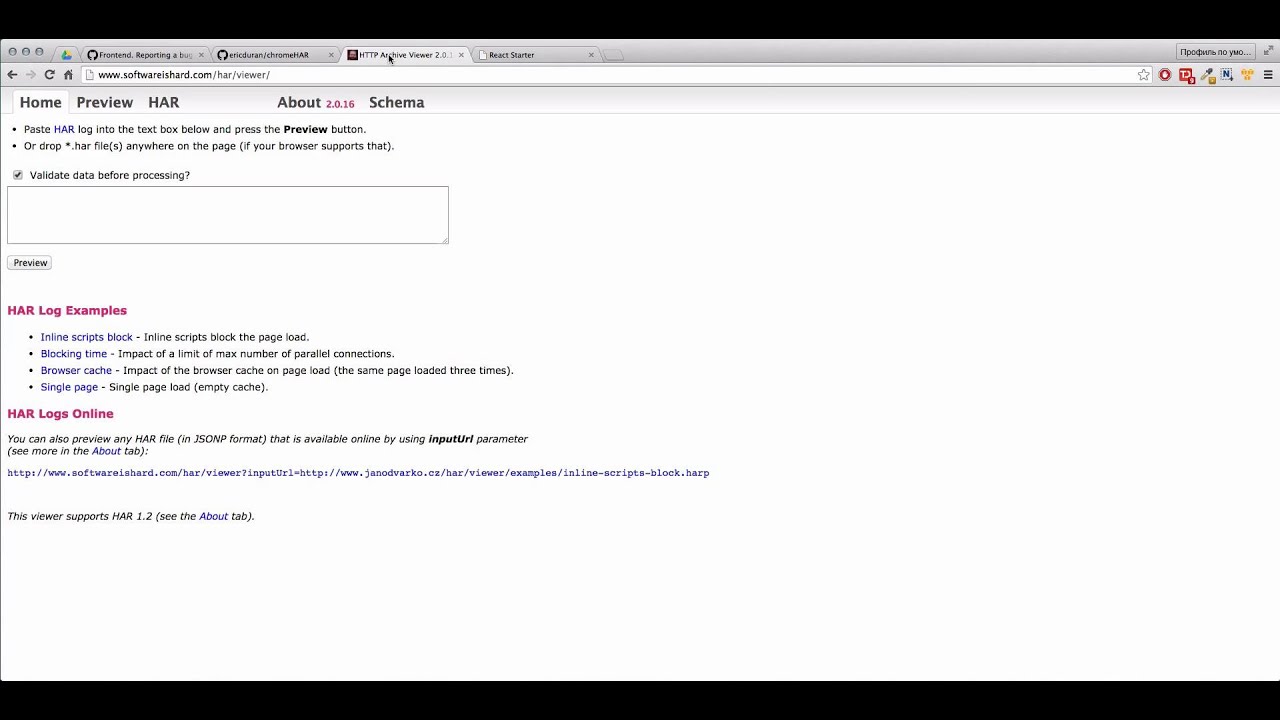
Task: Open the browser home page icon
Action: coord(68,75)
